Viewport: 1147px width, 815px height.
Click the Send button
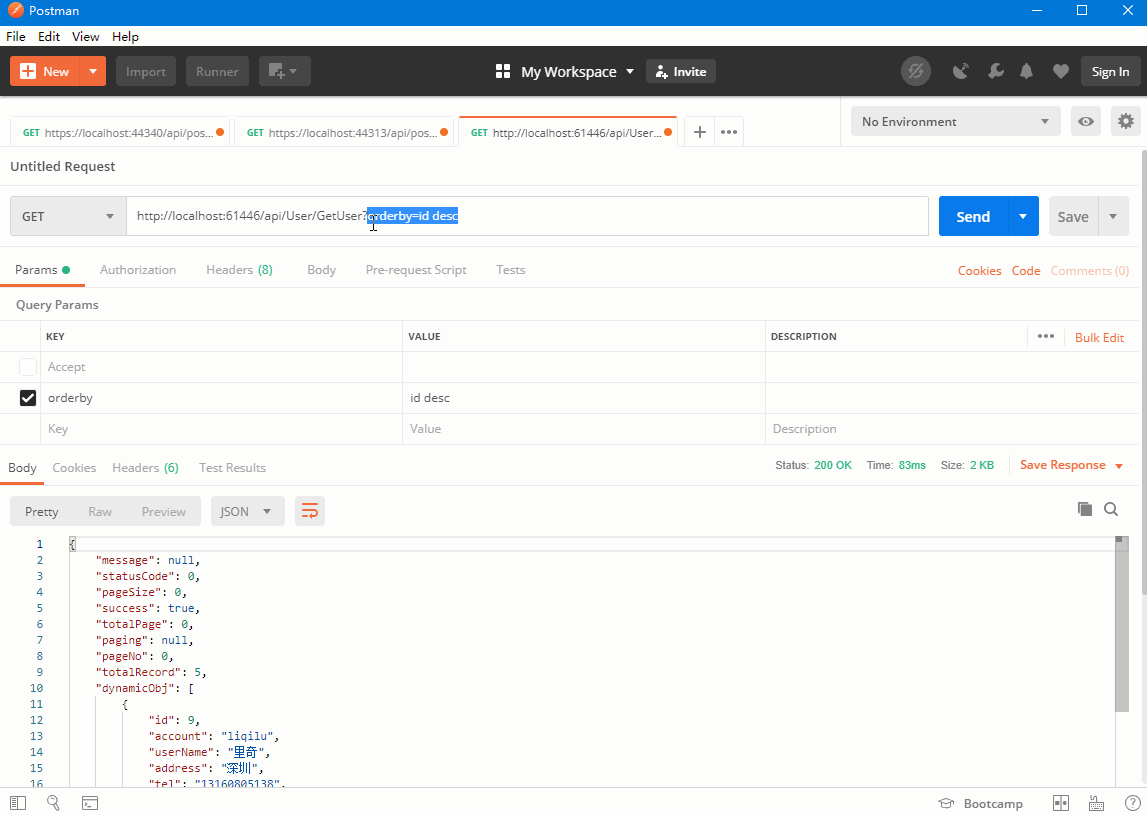[971, 216]
